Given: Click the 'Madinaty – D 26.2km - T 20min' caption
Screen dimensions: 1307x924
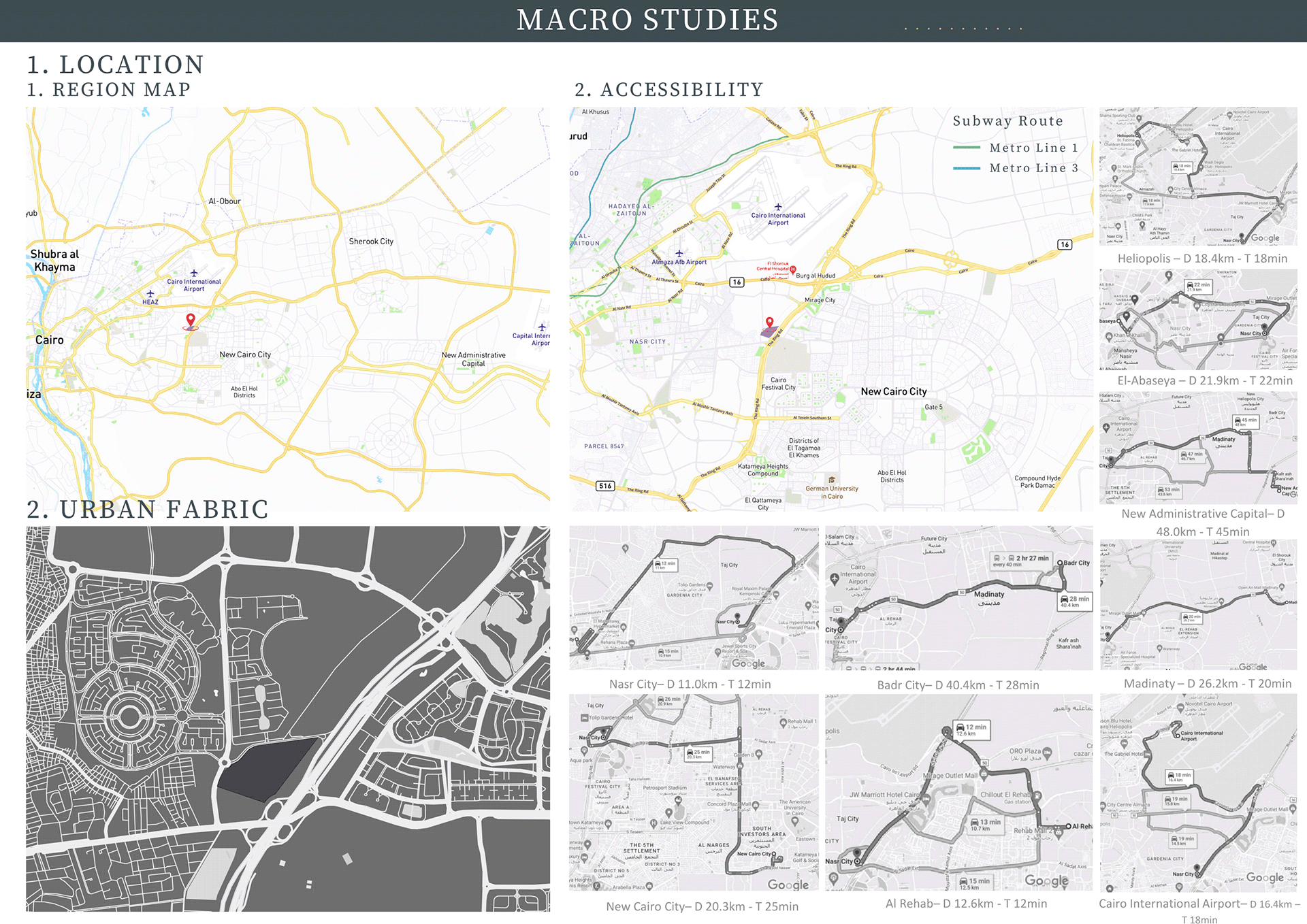Looking at the screenshot, I should (x=1208, y=683).
